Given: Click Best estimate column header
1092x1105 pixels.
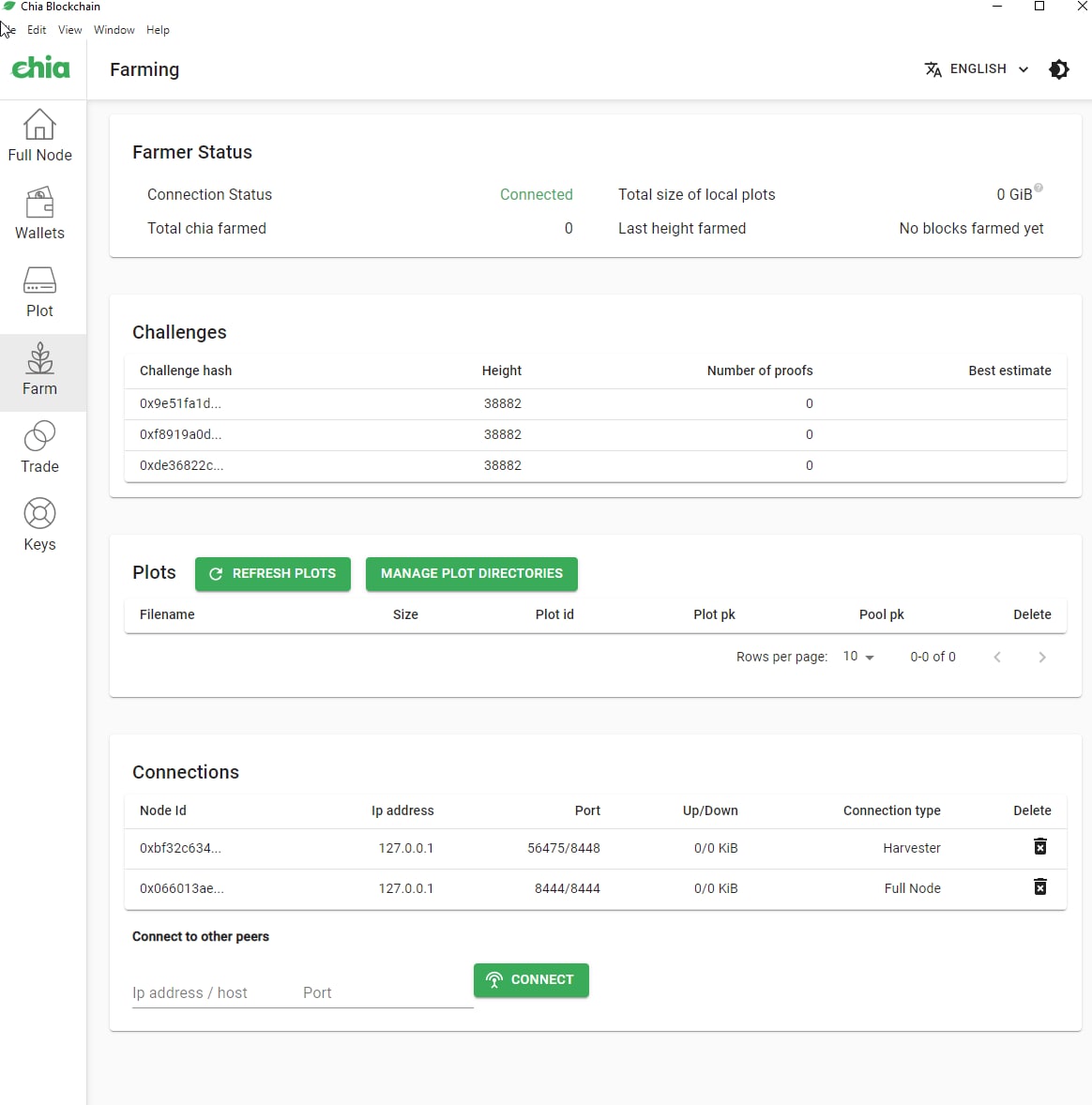Looking at the screenshot, I should point(1009,371).
